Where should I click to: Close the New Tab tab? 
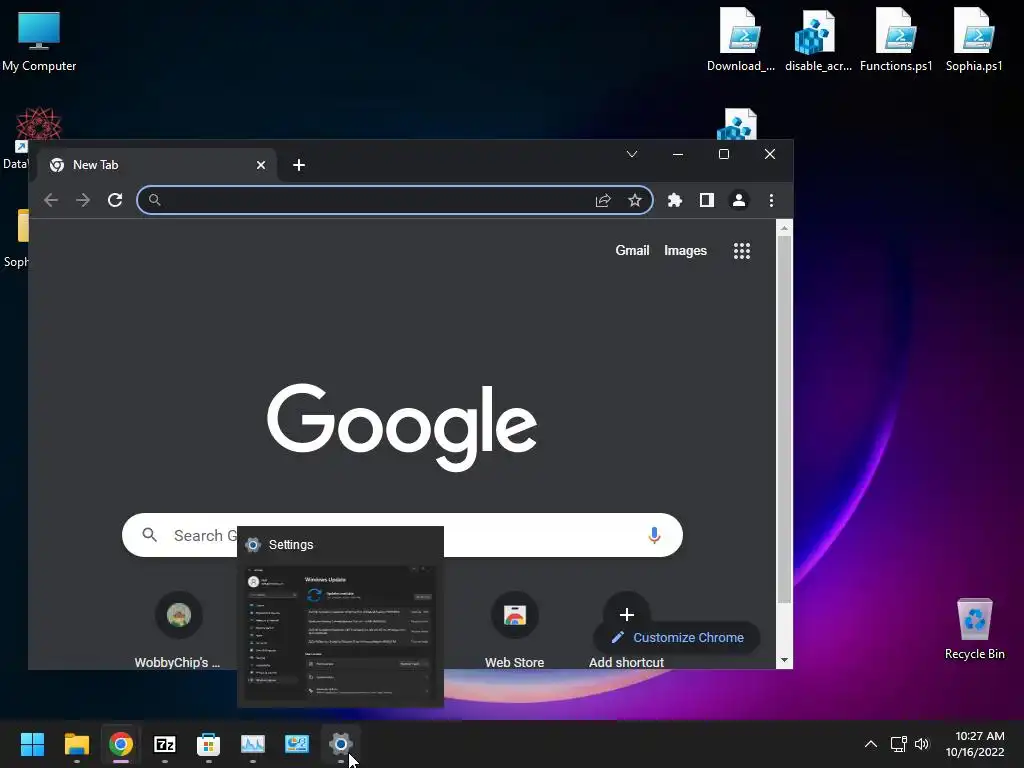(x=261, y=165)
